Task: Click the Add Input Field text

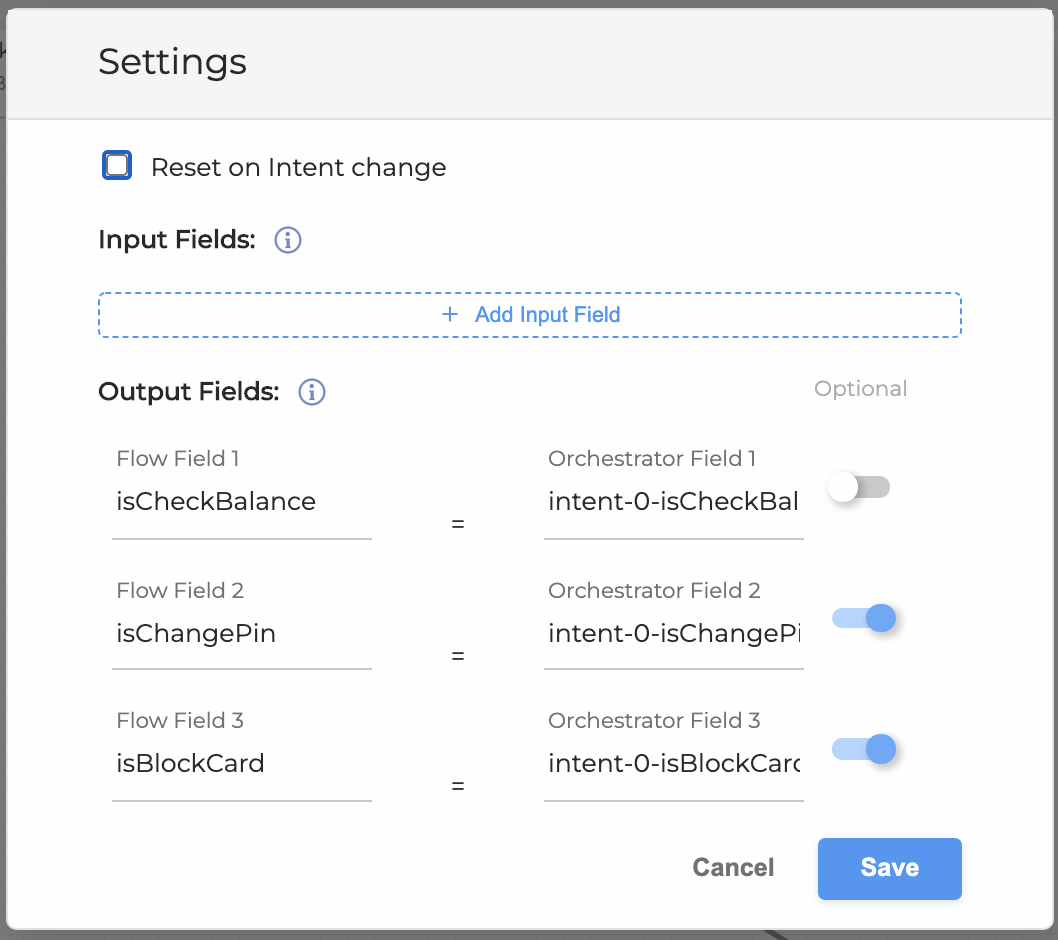Action: [547, 315]
